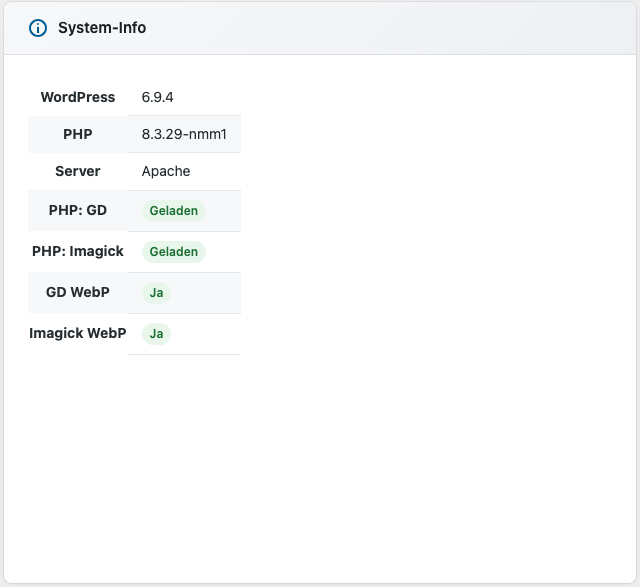The height and width of the screenshot is (587, 640).
Task: Select the WordPress row label
Action: pyautogui.click(x=78, y=97)
